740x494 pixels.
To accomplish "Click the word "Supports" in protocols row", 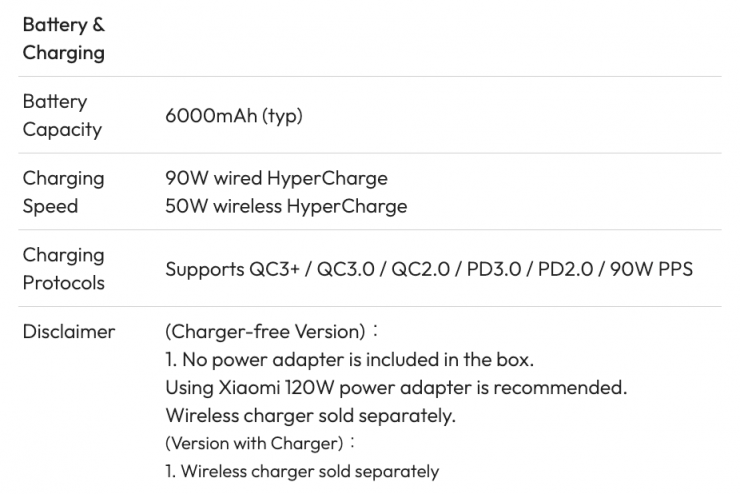I will [x=204, y=269].
